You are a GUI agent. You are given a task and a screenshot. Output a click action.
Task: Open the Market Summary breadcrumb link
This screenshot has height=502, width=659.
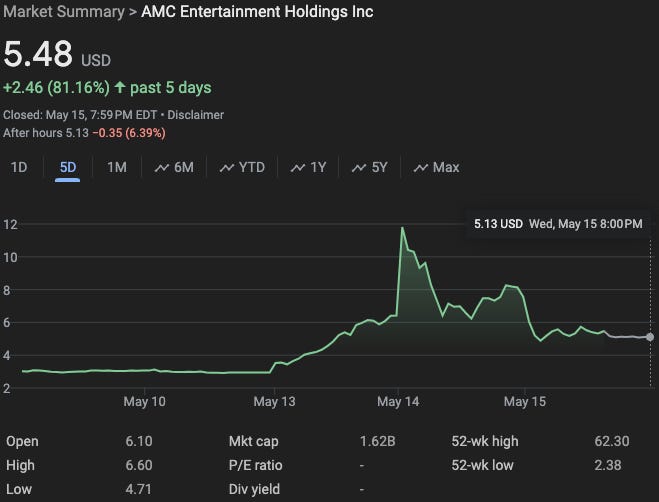click(64, 11)
